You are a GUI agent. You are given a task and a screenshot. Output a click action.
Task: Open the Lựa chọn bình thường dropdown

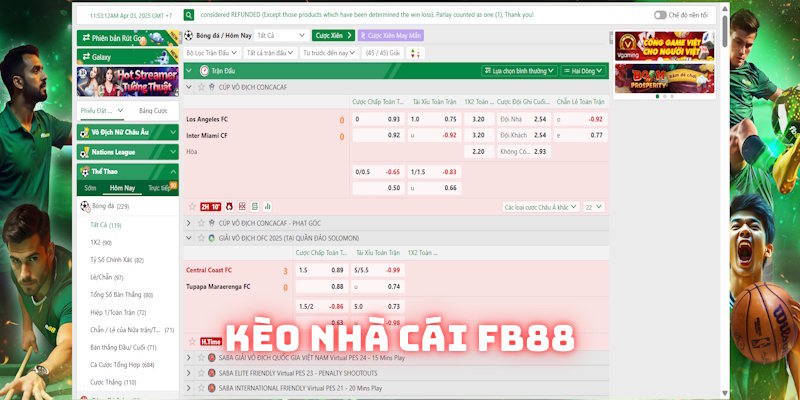[x=519, y=71]
